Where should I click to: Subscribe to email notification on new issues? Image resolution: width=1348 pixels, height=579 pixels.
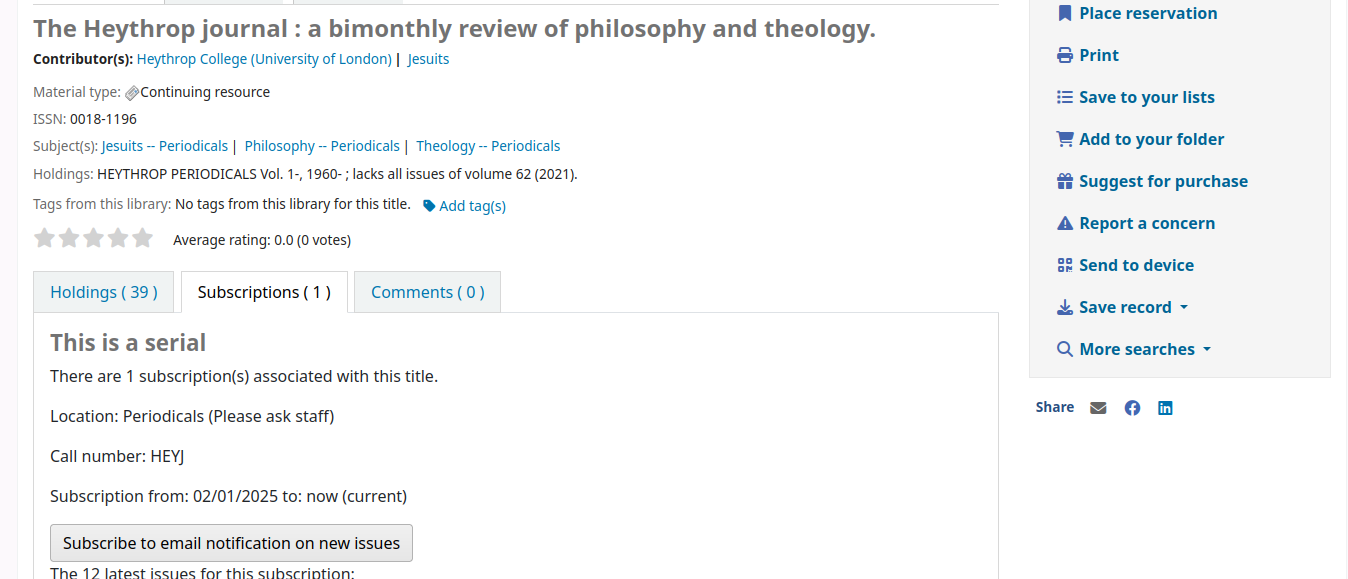[x=231, y=544]
